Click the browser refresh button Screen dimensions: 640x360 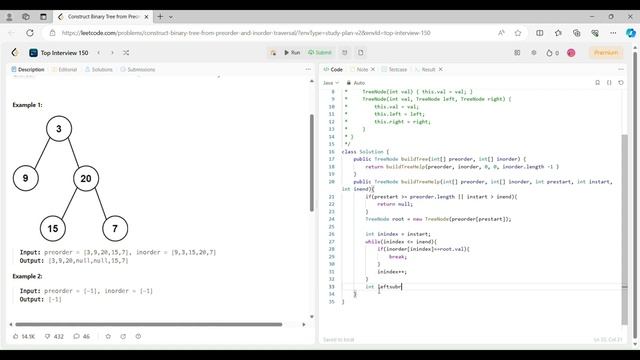30,33
